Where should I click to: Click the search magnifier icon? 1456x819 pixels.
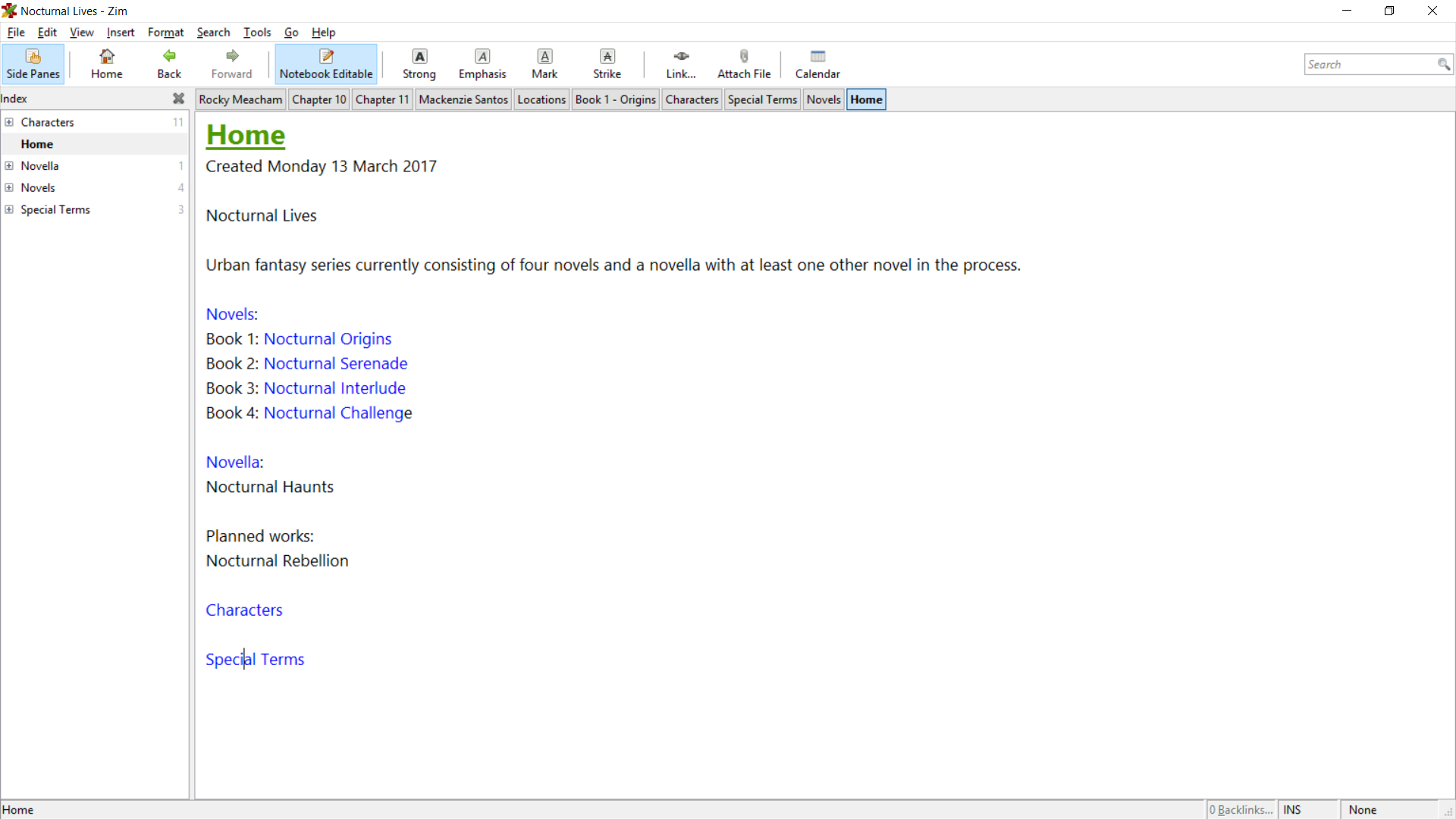(x=1443, y=64)
